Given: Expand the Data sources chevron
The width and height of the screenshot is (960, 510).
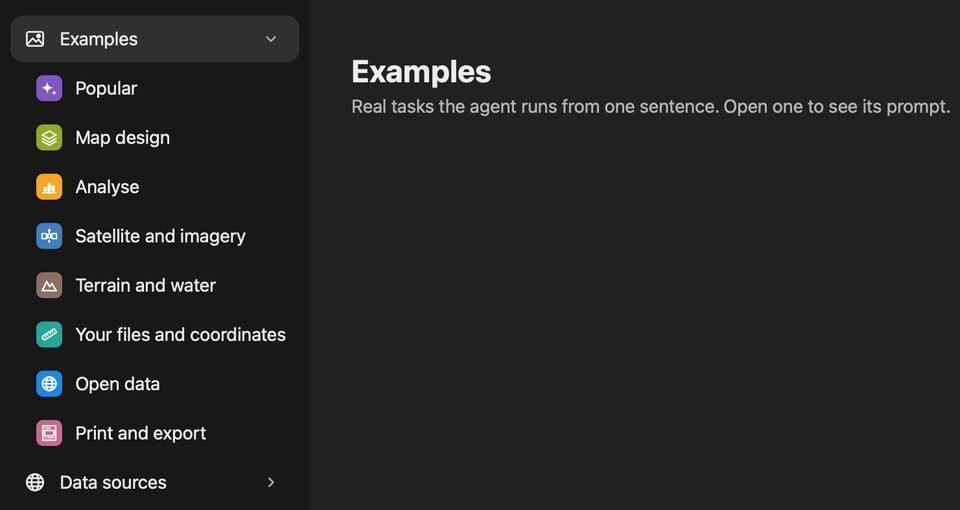Looking at the screenshot, I should coord(271,482).
